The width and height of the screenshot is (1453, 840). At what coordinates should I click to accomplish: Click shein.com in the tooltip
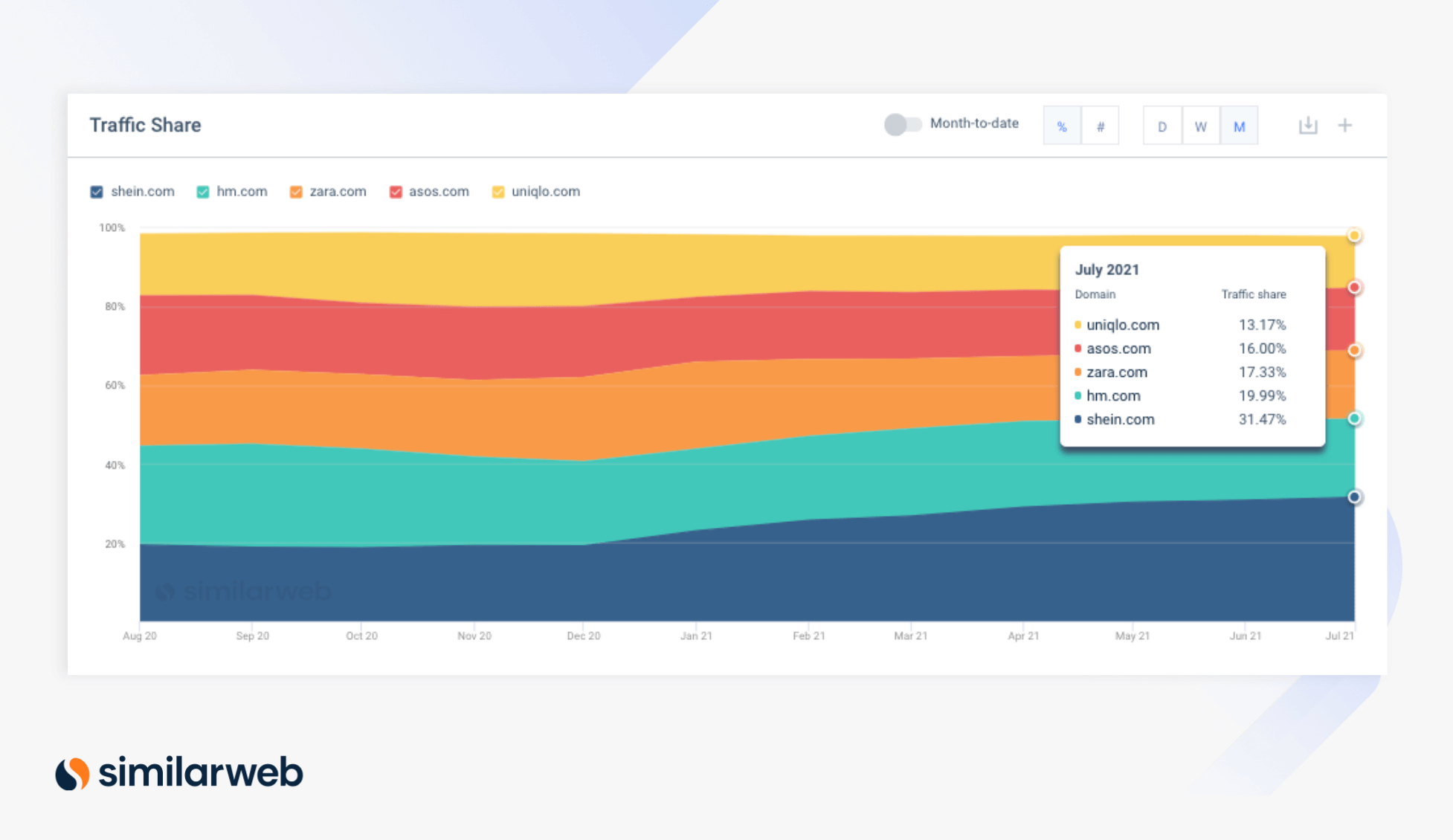[x=1121, y=419]
